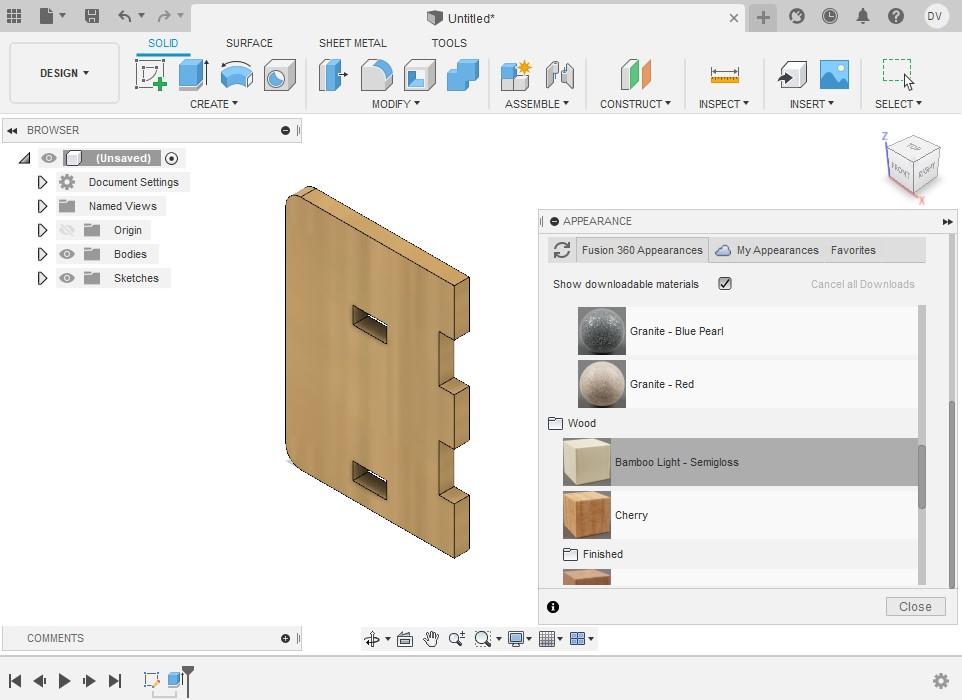Viewport: 962px width, 700px height.
Task: Save the document with the Save icon
Action: pos(92,16)
